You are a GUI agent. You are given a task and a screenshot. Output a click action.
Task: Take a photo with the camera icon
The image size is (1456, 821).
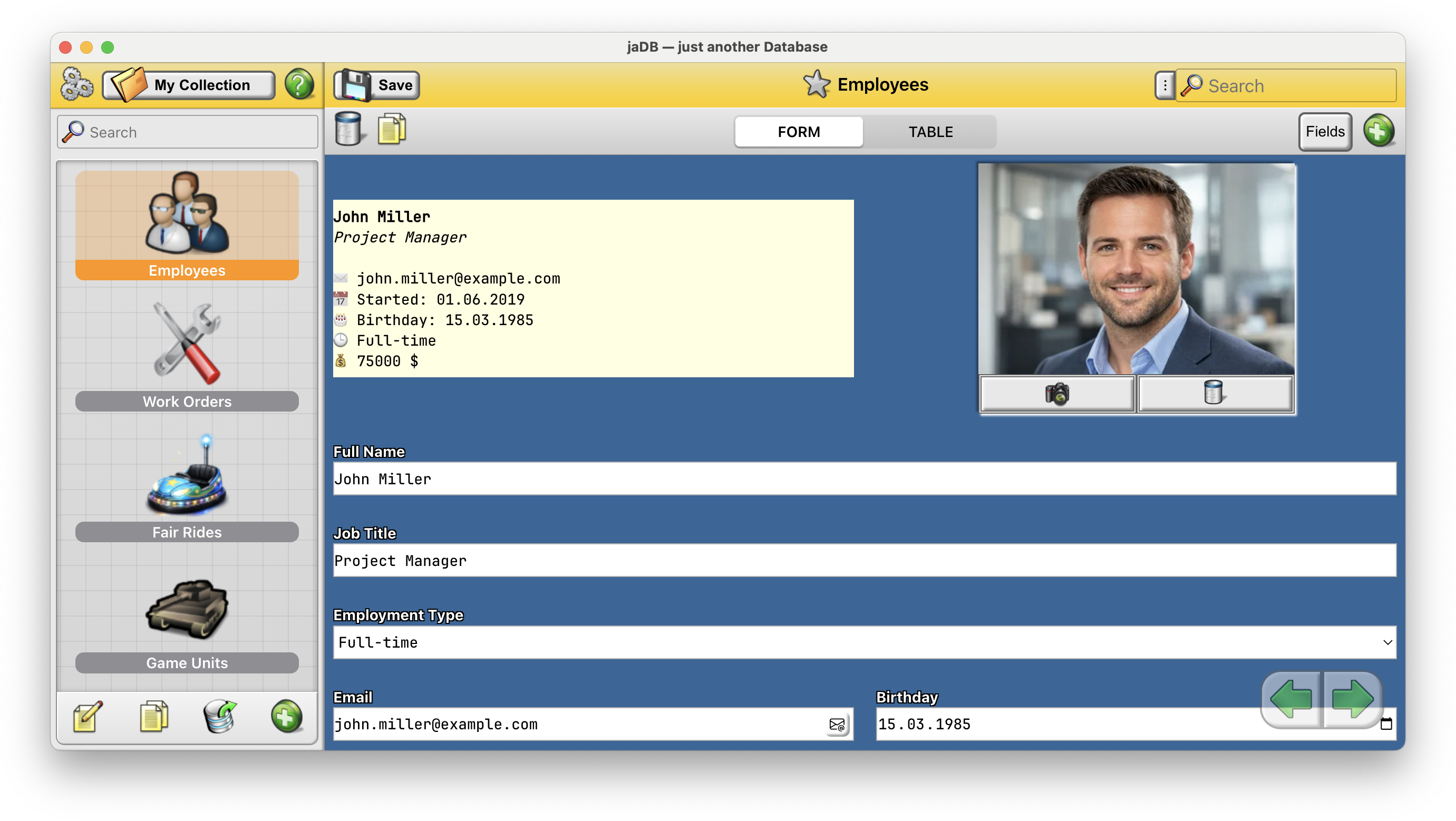coord(1057,394)
